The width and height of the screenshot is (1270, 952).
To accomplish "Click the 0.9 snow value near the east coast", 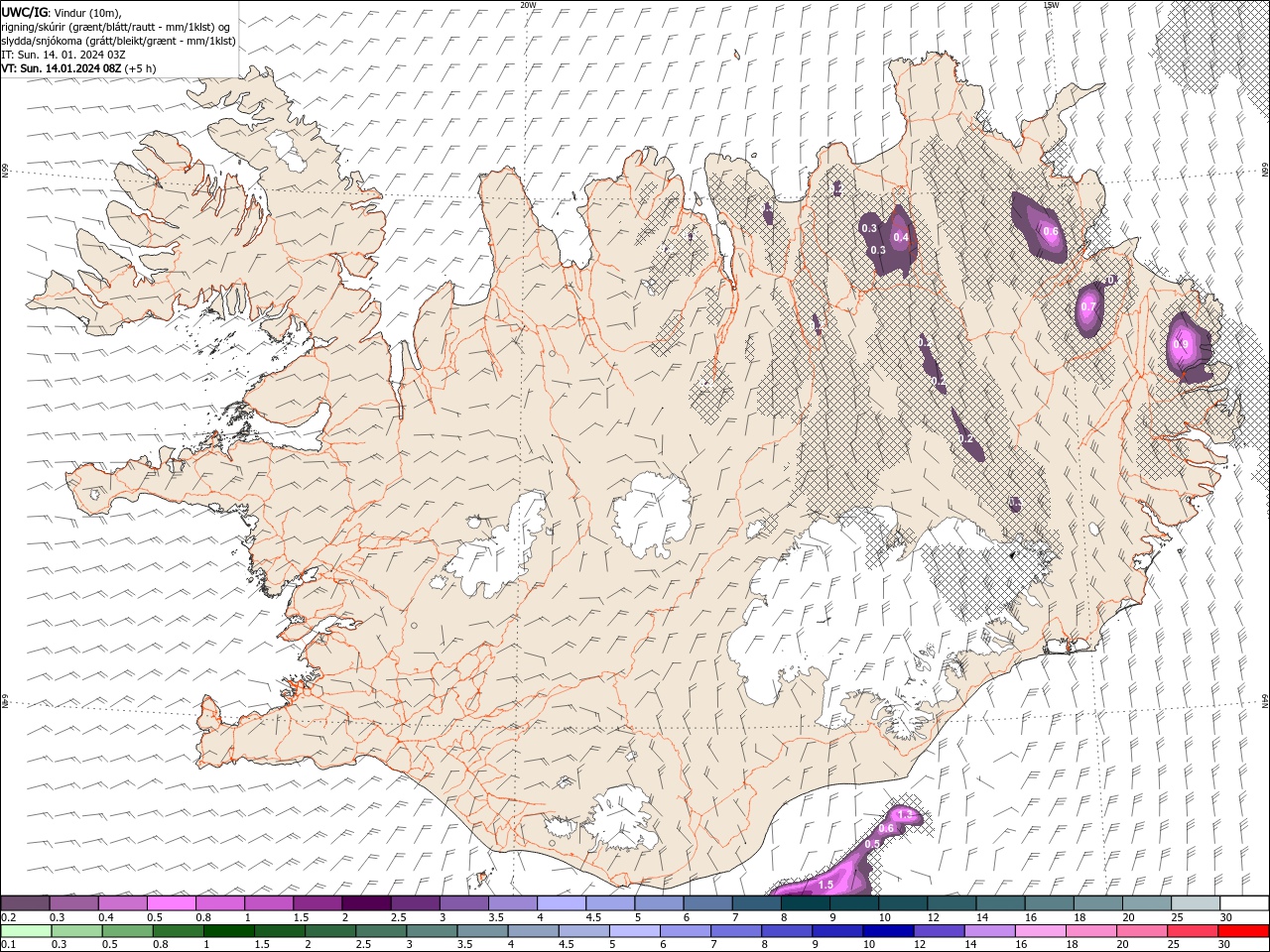I will [x=1181, y=345].
